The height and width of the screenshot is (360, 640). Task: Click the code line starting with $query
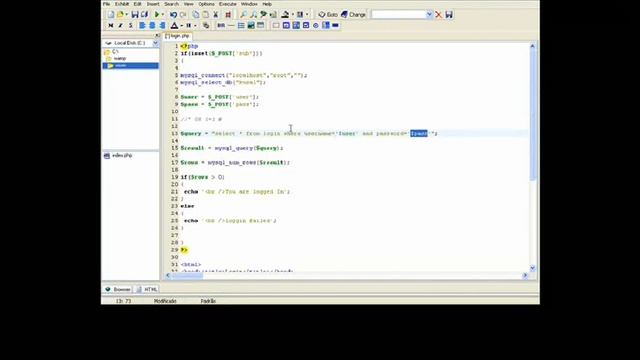click(309, 133)
